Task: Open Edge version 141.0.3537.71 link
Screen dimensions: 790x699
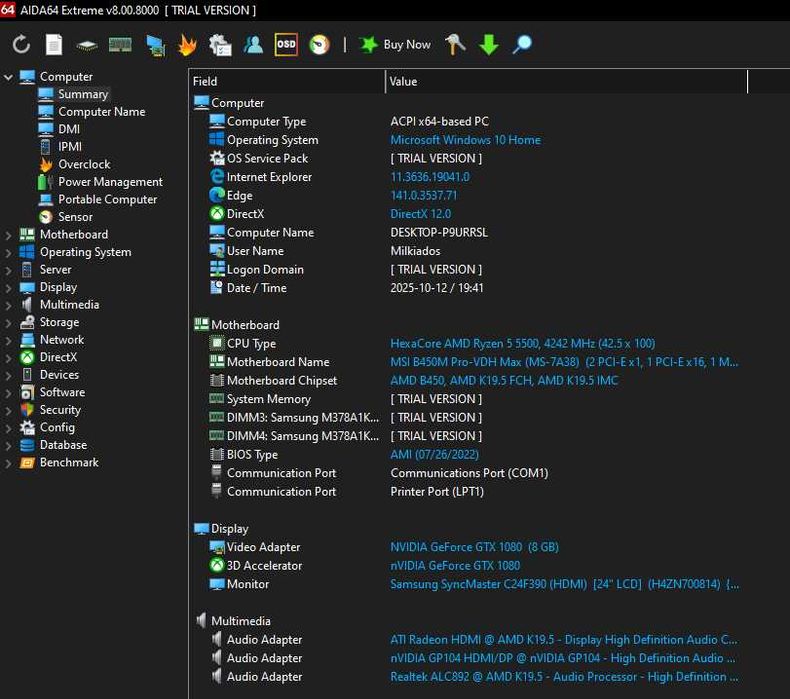Action: [x=424, y=196]
